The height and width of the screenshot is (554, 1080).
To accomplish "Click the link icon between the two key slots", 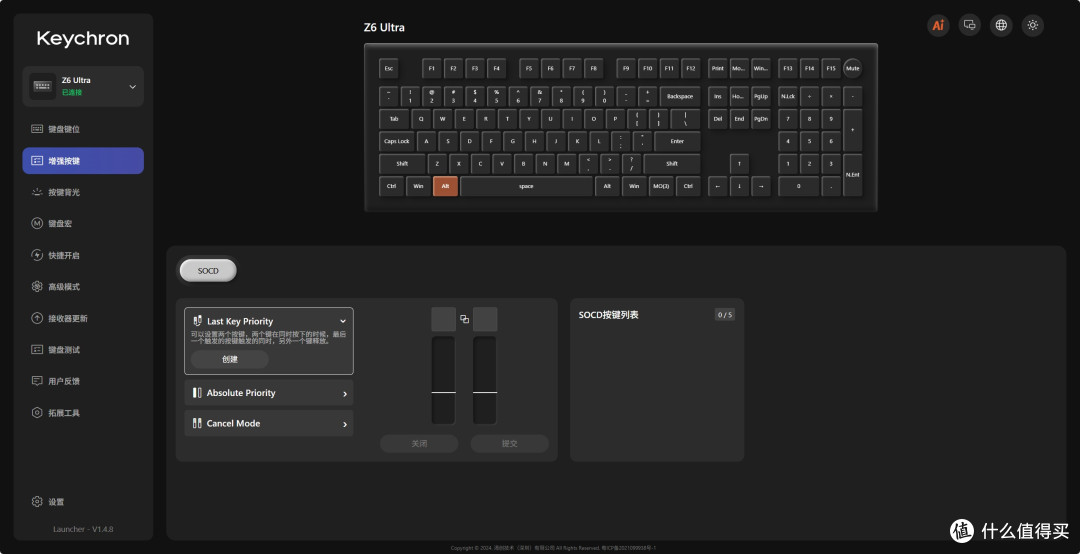I will [464, 319].
